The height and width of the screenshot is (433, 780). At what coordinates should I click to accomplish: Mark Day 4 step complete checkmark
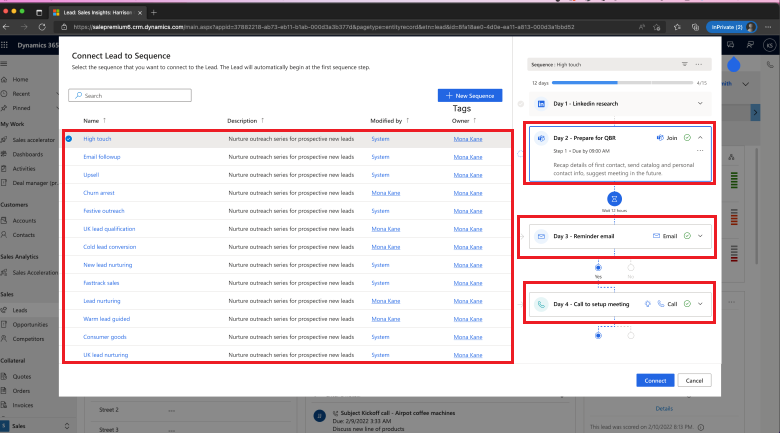(x=687, y=304)
